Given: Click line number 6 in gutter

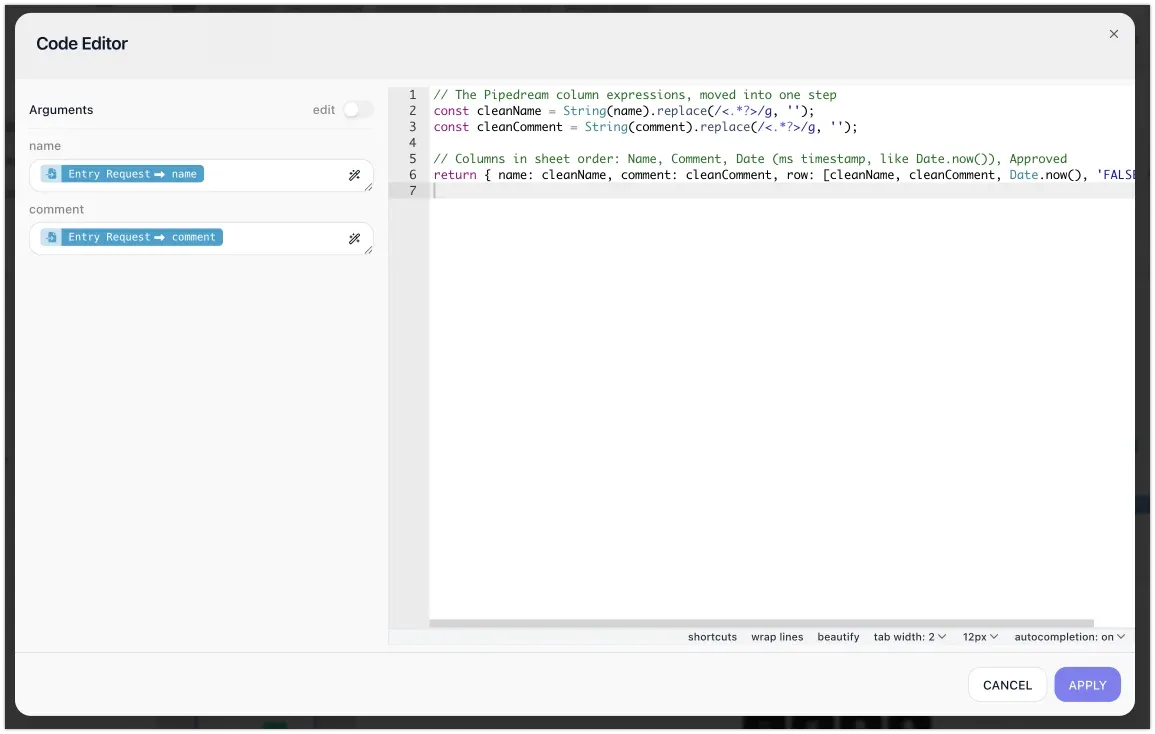Looking at the screenshot, I should pos(412,175).
